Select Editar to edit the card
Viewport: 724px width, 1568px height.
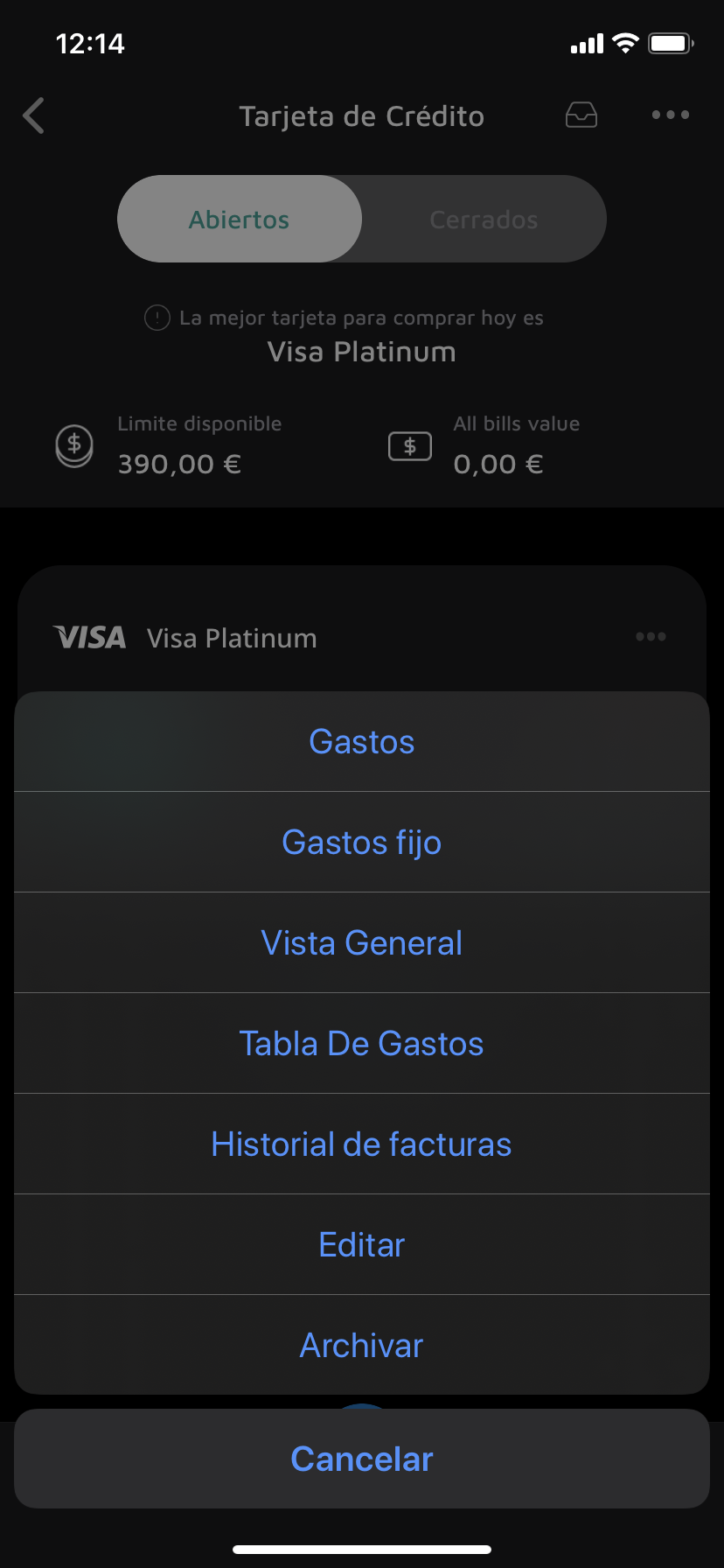click(362, 1245)
